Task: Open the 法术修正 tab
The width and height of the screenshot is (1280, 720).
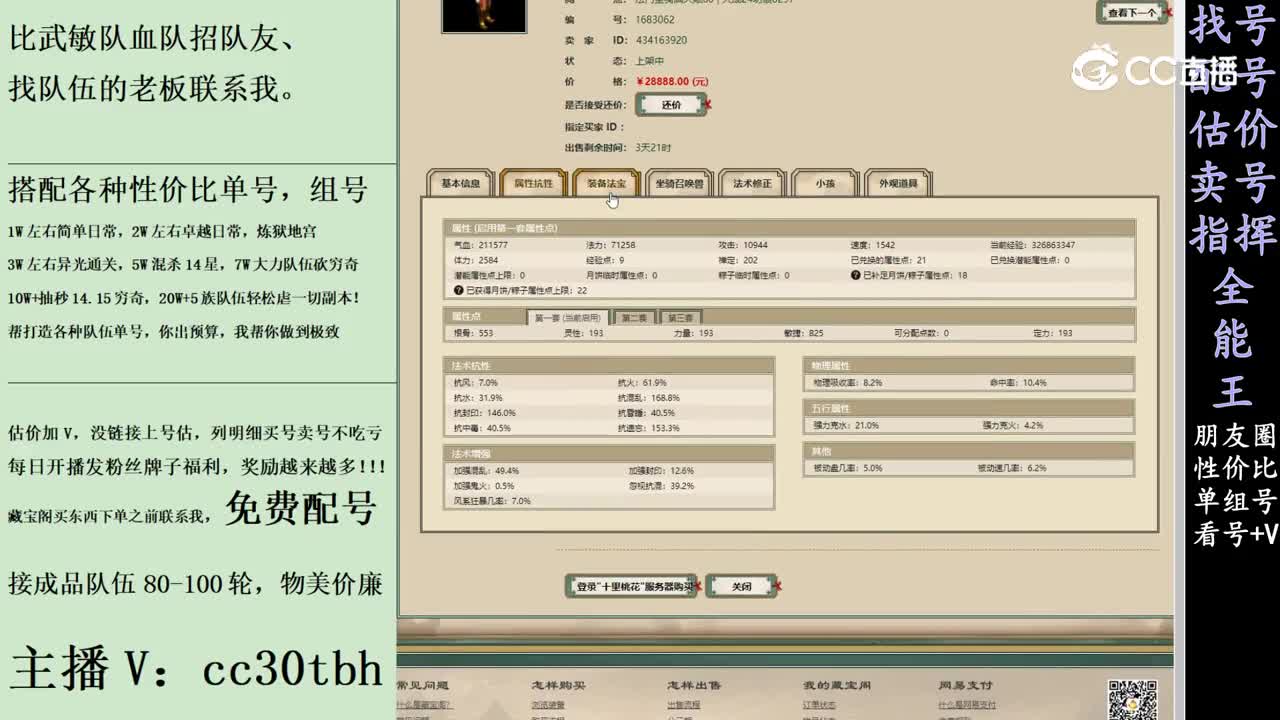Action: pyautogui.click(x=752, y=184)
